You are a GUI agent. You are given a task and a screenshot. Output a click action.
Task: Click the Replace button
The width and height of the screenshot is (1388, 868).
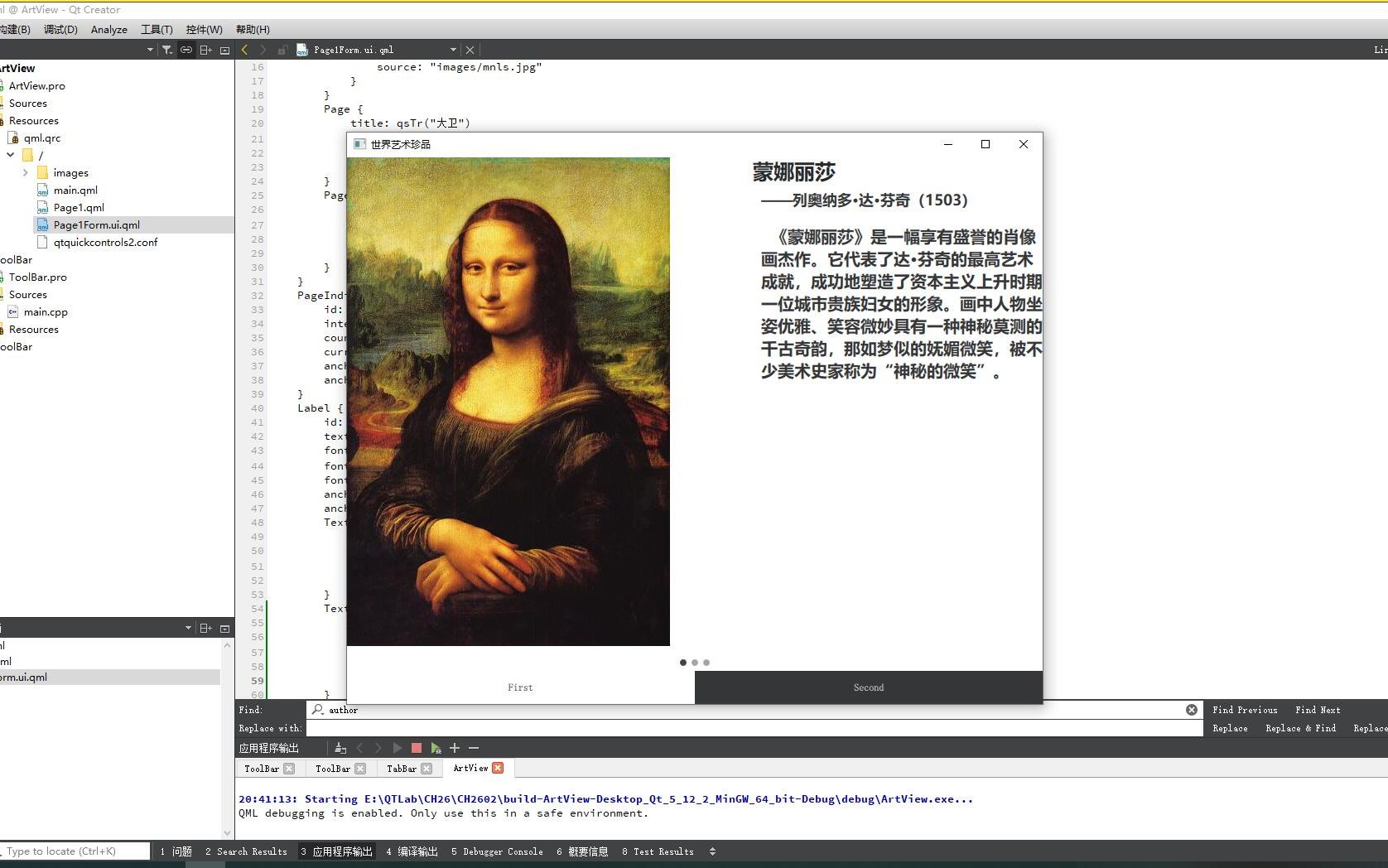(1230, 728)
